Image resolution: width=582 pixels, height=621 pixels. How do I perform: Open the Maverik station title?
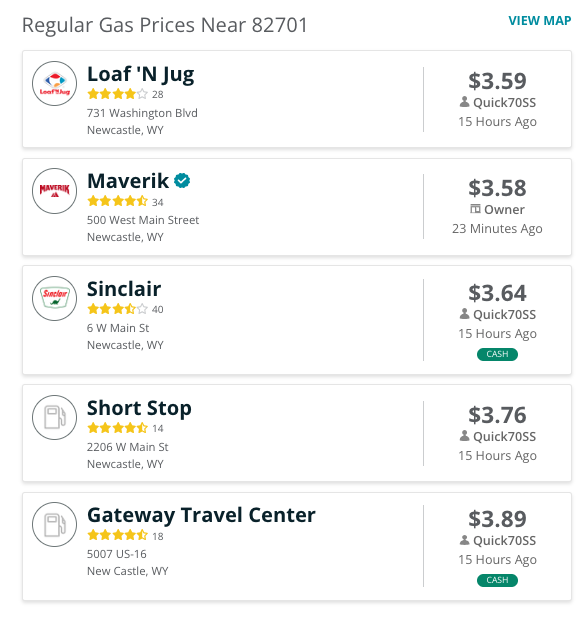click(x=128, y=181)
